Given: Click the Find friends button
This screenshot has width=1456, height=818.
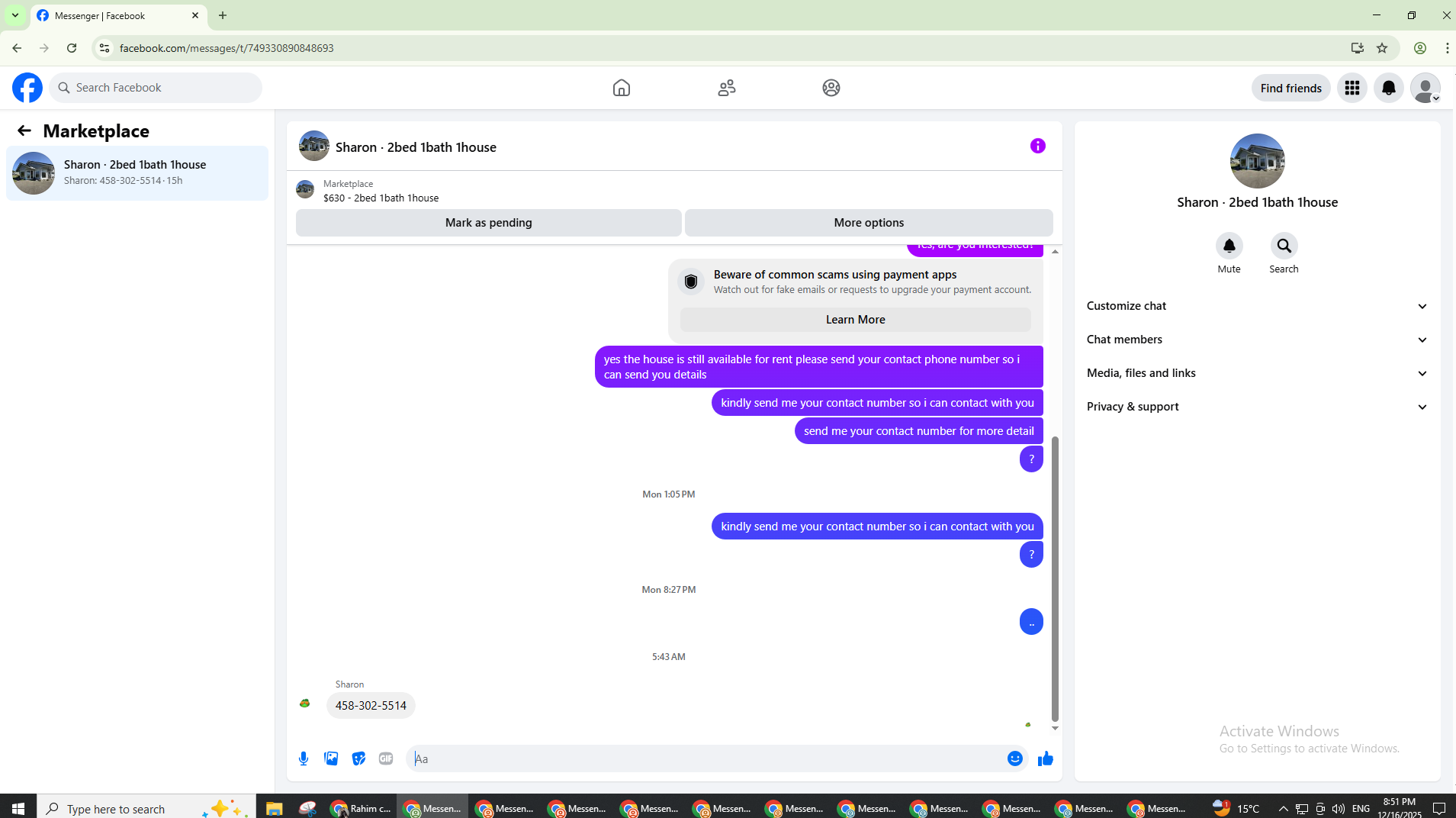Looking at the screenshot, I should pyautogui.click(x=1291, y=88).
